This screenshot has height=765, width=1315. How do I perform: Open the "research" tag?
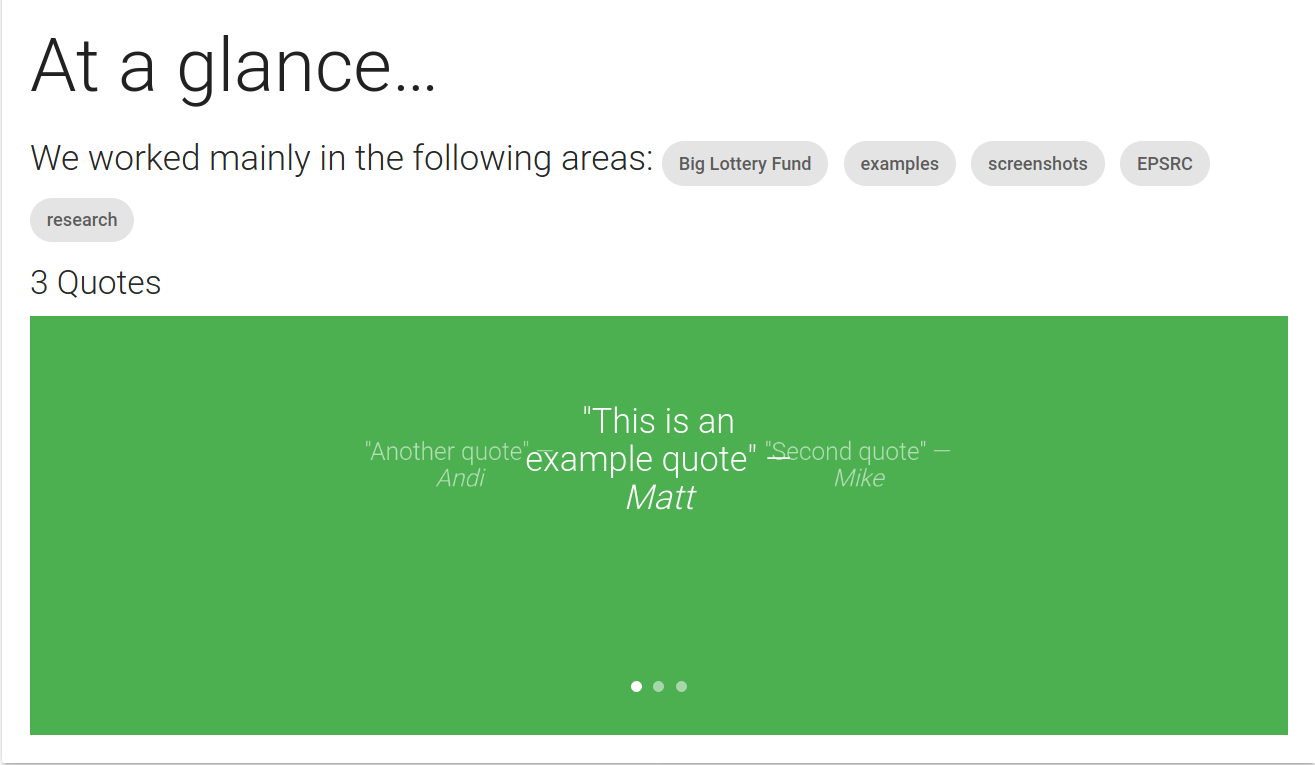(x=81, y=219)
